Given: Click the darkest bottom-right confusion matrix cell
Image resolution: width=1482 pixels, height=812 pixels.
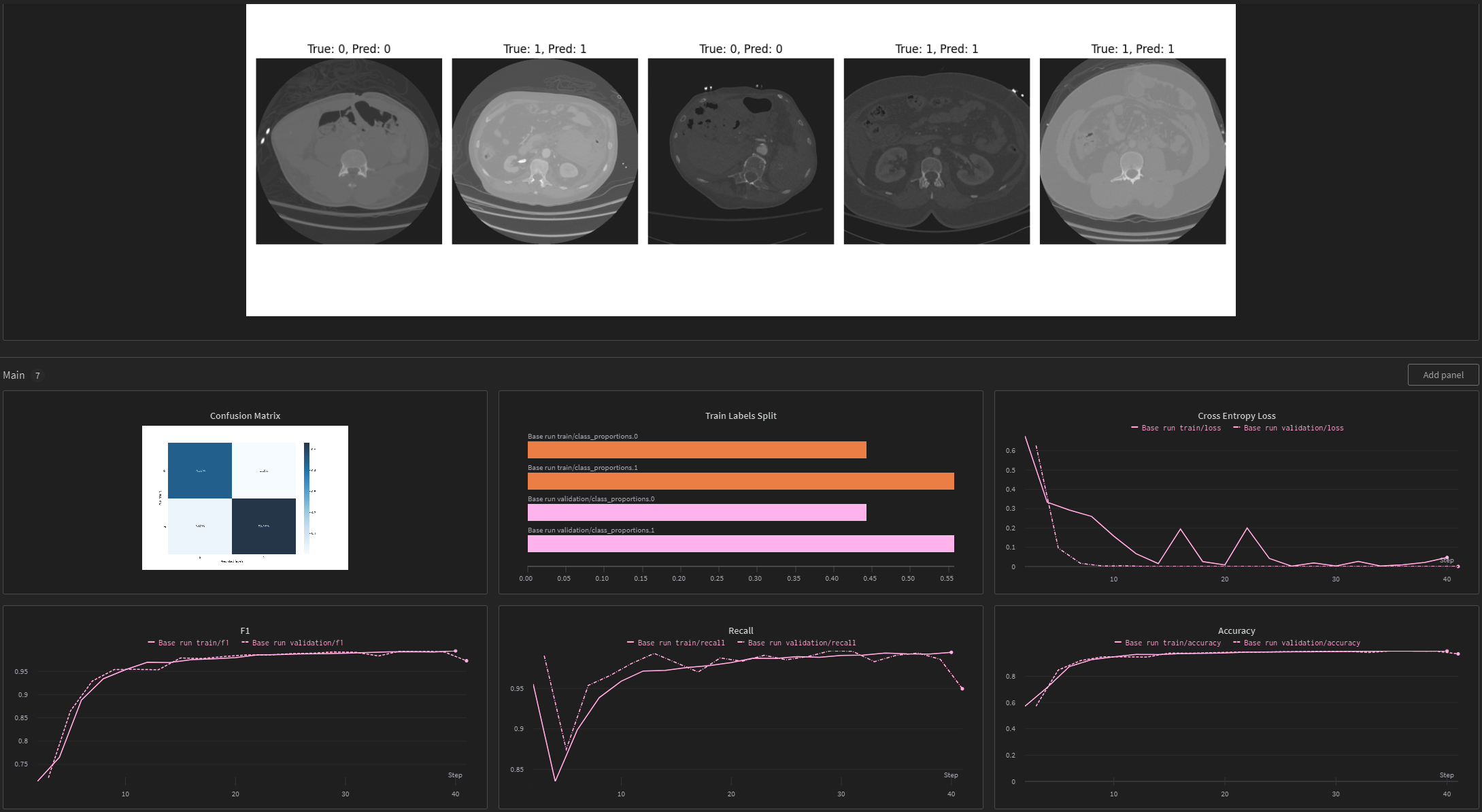Looking at the screenshot, I should point(264,526).
